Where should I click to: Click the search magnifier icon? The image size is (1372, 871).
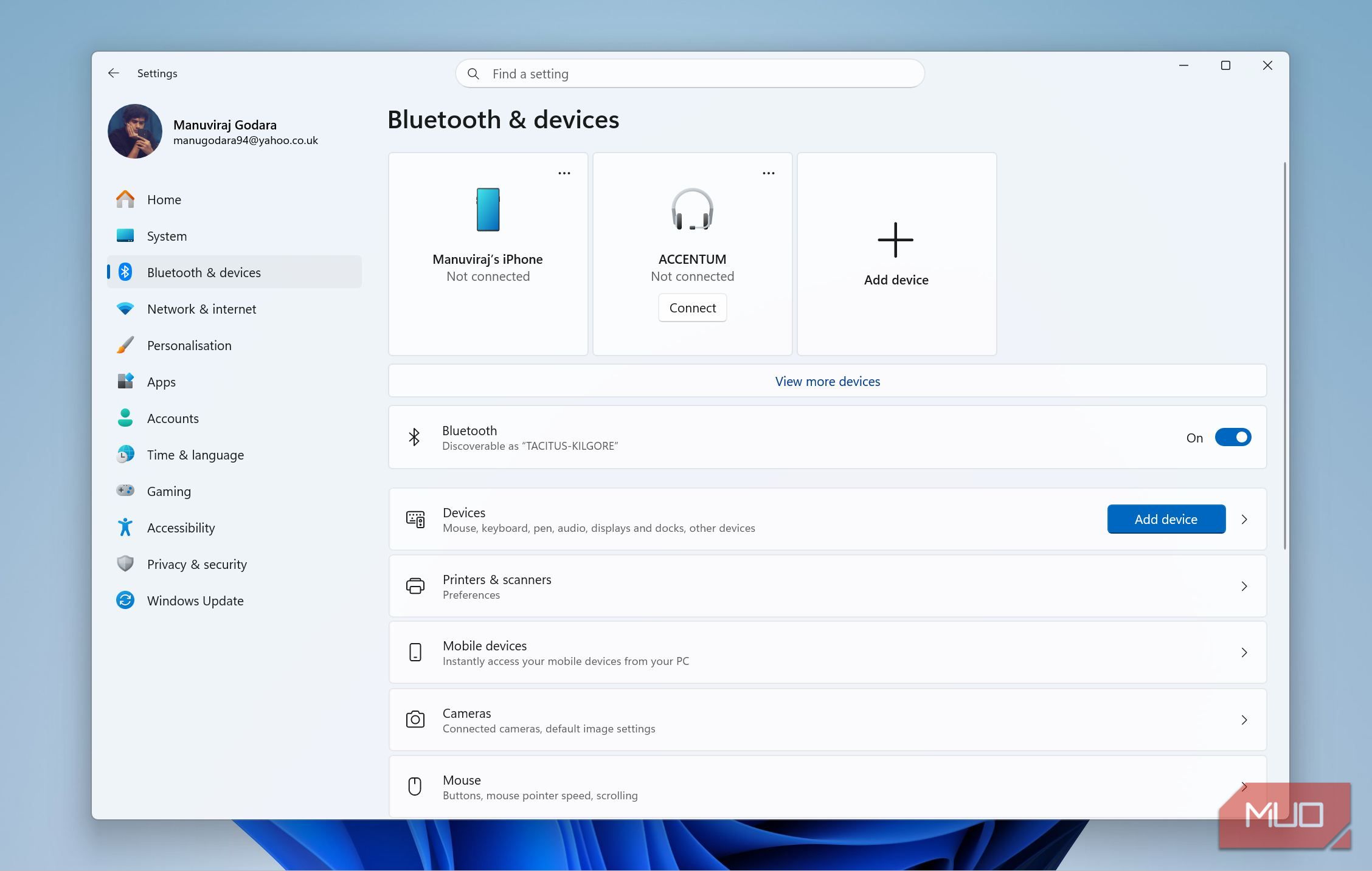point(473,74)
